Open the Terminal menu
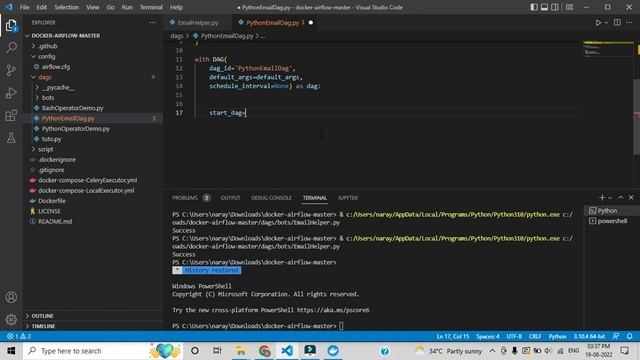 (151, 7)
